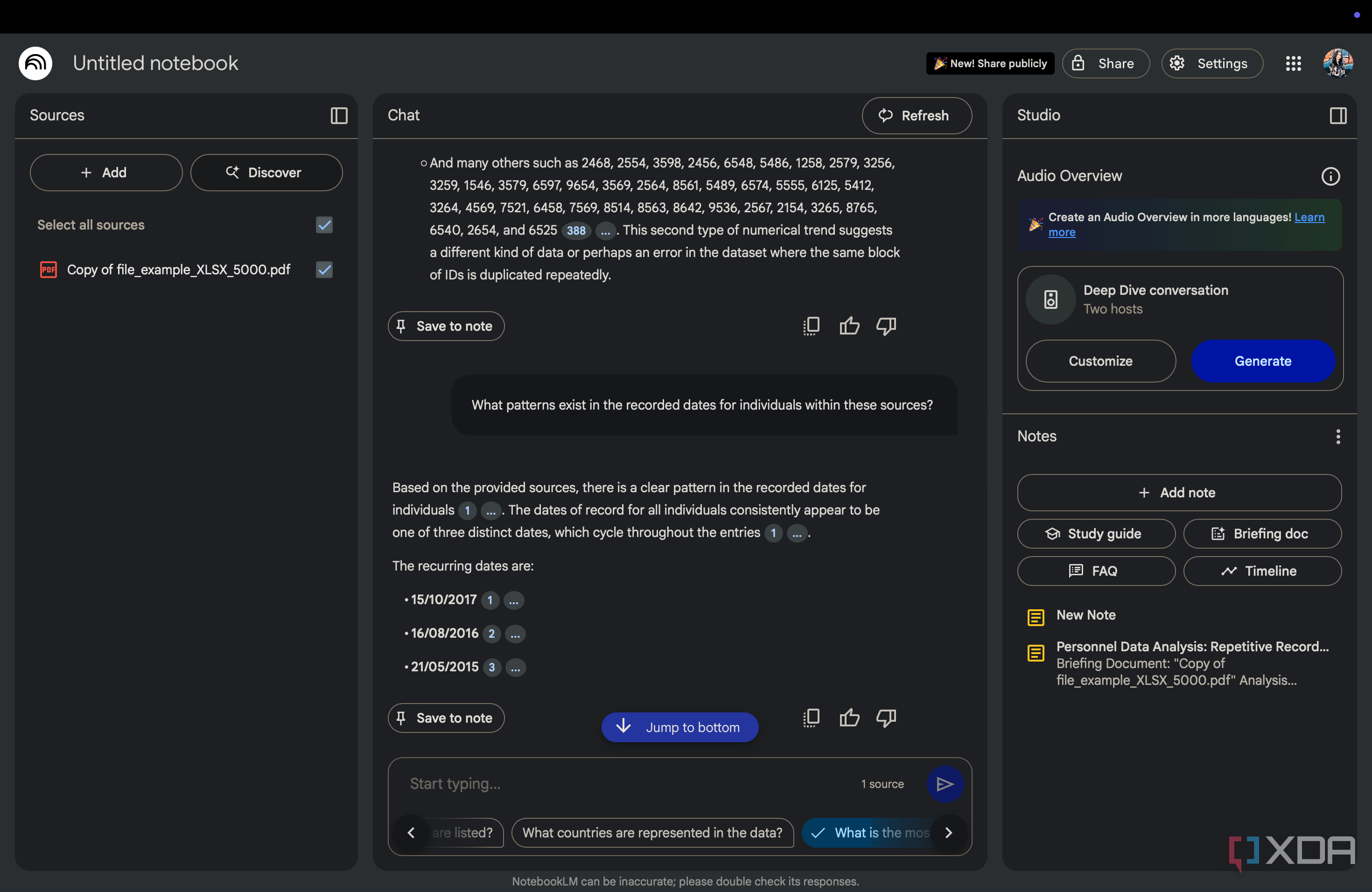The image size is (1372, 892).
Task: Expand citations ellipsis next to 21/05/2015
Action: click(x=515, y=667)
